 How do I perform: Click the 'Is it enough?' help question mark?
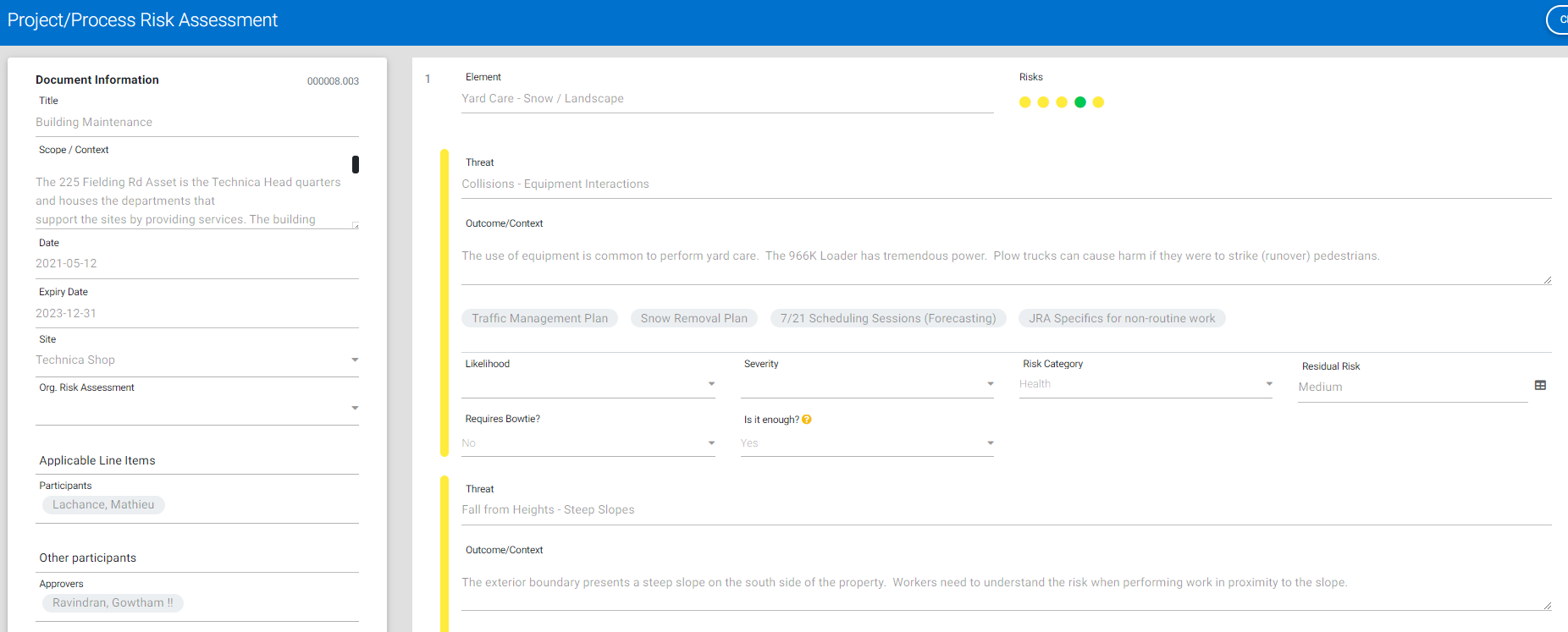coord(807,420)
